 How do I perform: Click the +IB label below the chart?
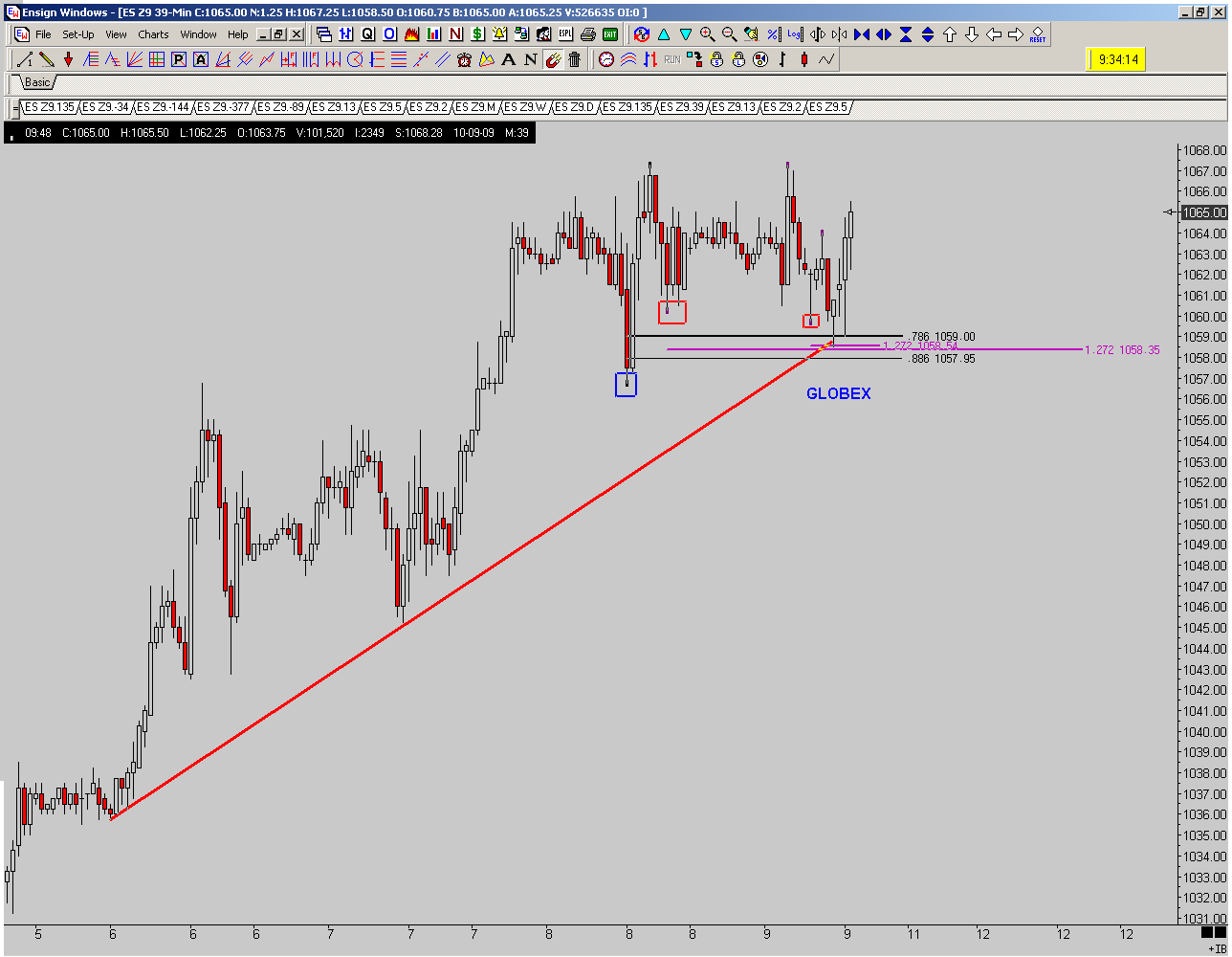click(x=1216, y=948)
